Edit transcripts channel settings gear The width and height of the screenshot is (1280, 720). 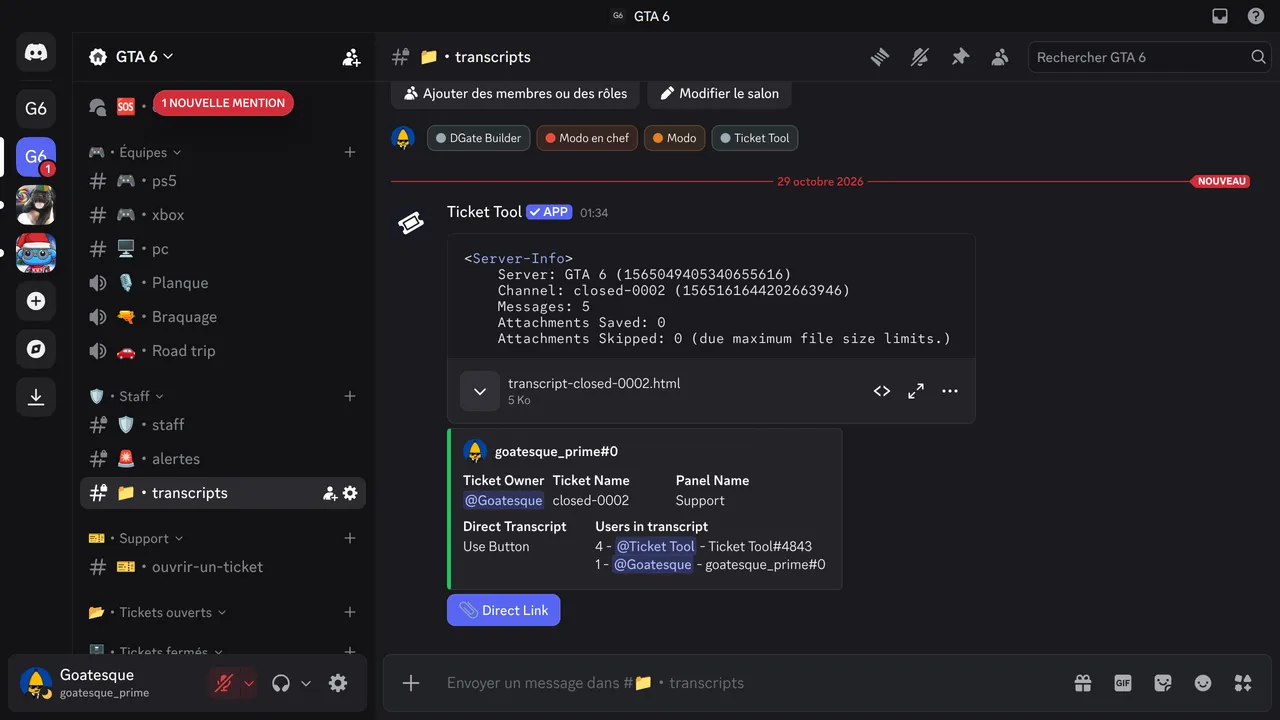(350, 493)
